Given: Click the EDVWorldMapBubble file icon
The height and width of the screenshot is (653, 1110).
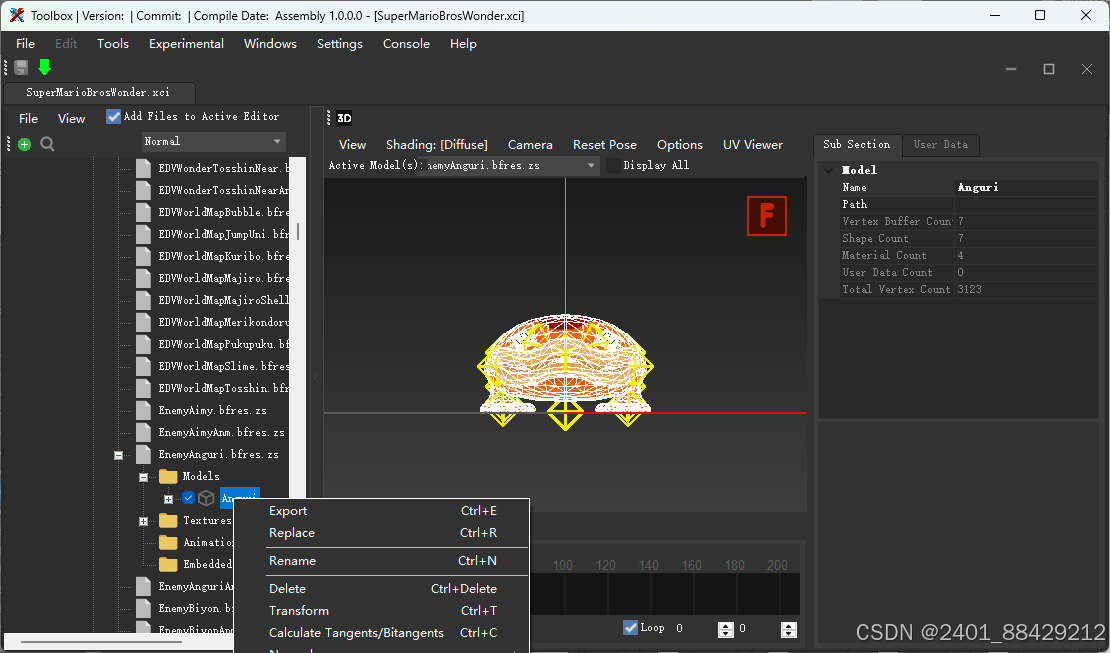Looking at the screenshot, I should point(144,212).
